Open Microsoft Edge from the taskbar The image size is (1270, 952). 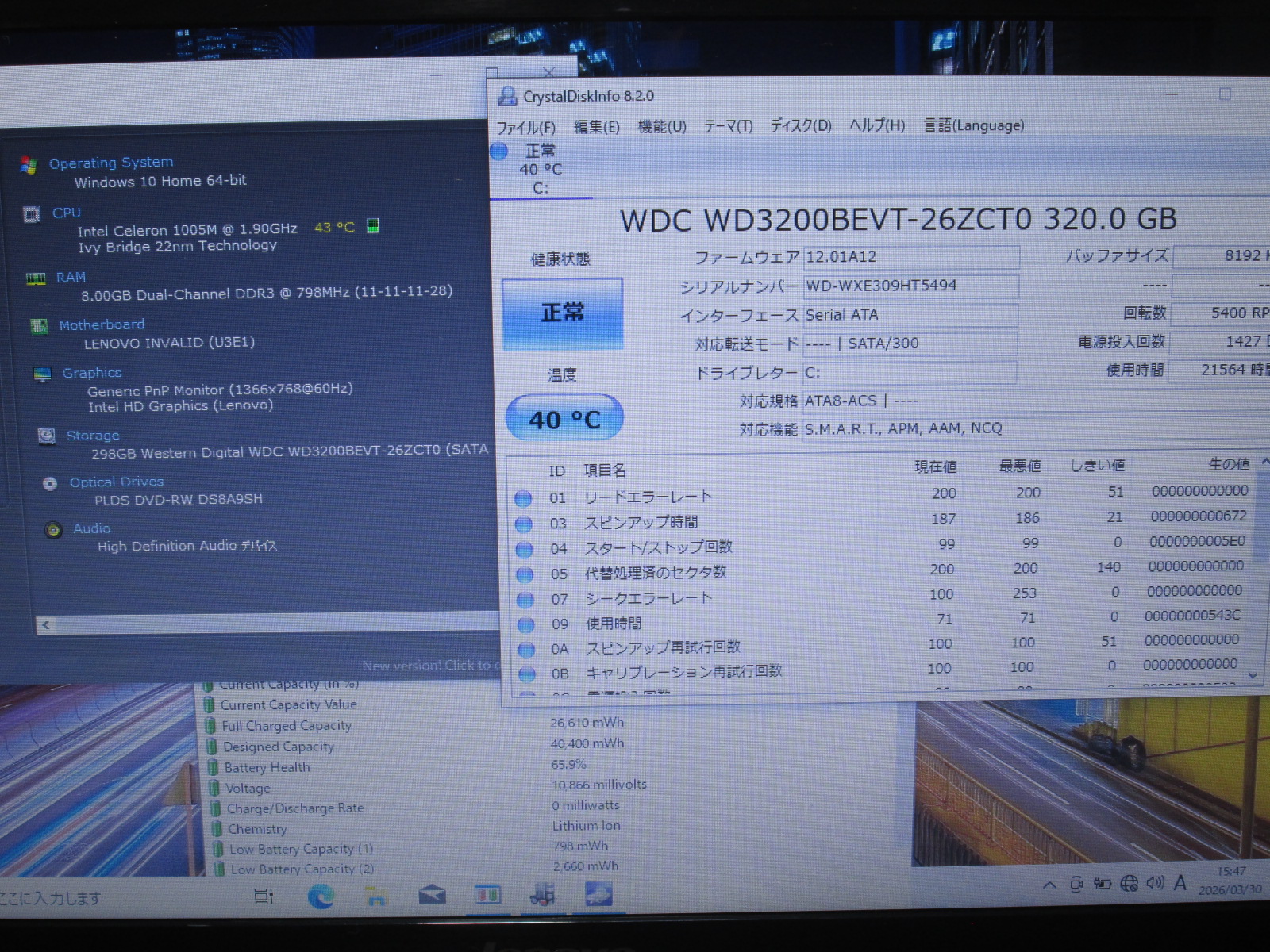pyautogui.click(x=321, y=896)
